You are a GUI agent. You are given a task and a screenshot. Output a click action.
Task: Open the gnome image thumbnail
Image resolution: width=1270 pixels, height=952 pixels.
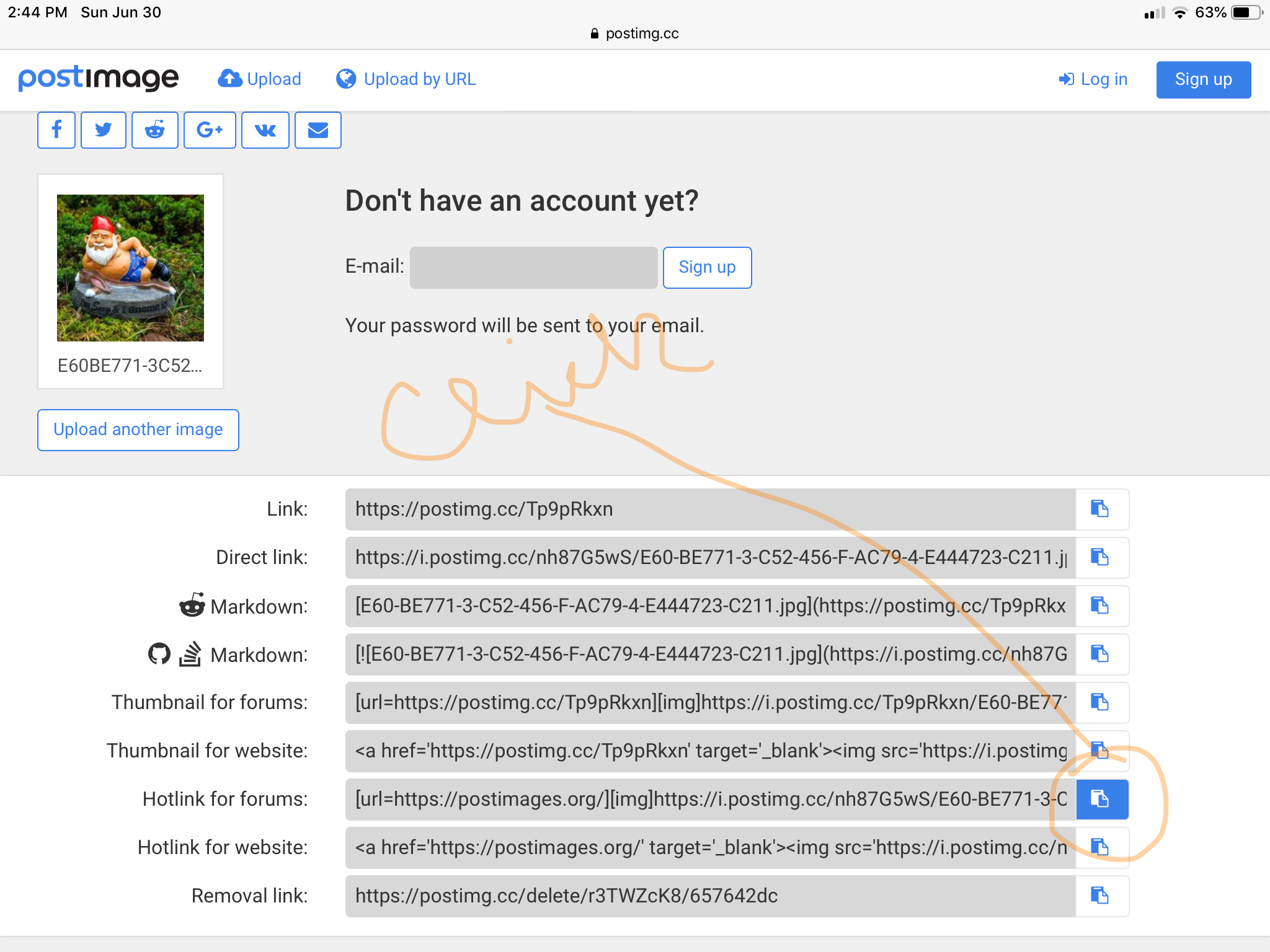(130, 268)
